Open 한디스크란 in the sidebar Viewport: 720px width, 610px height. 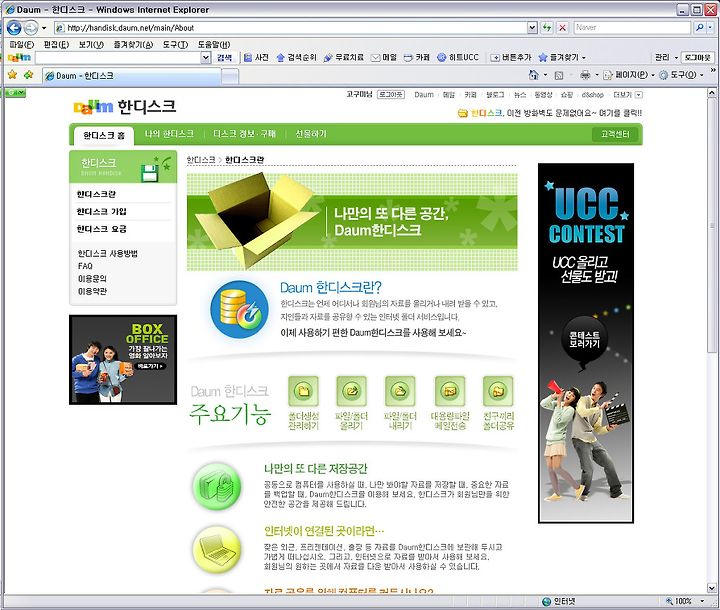click(x=96, y=194)
